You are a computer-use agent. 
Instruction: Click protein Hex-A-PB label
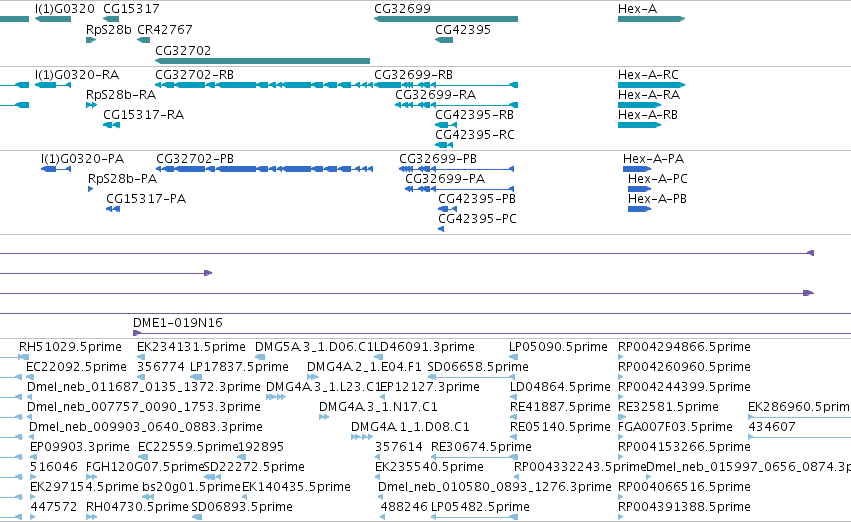tap(657, 199)
